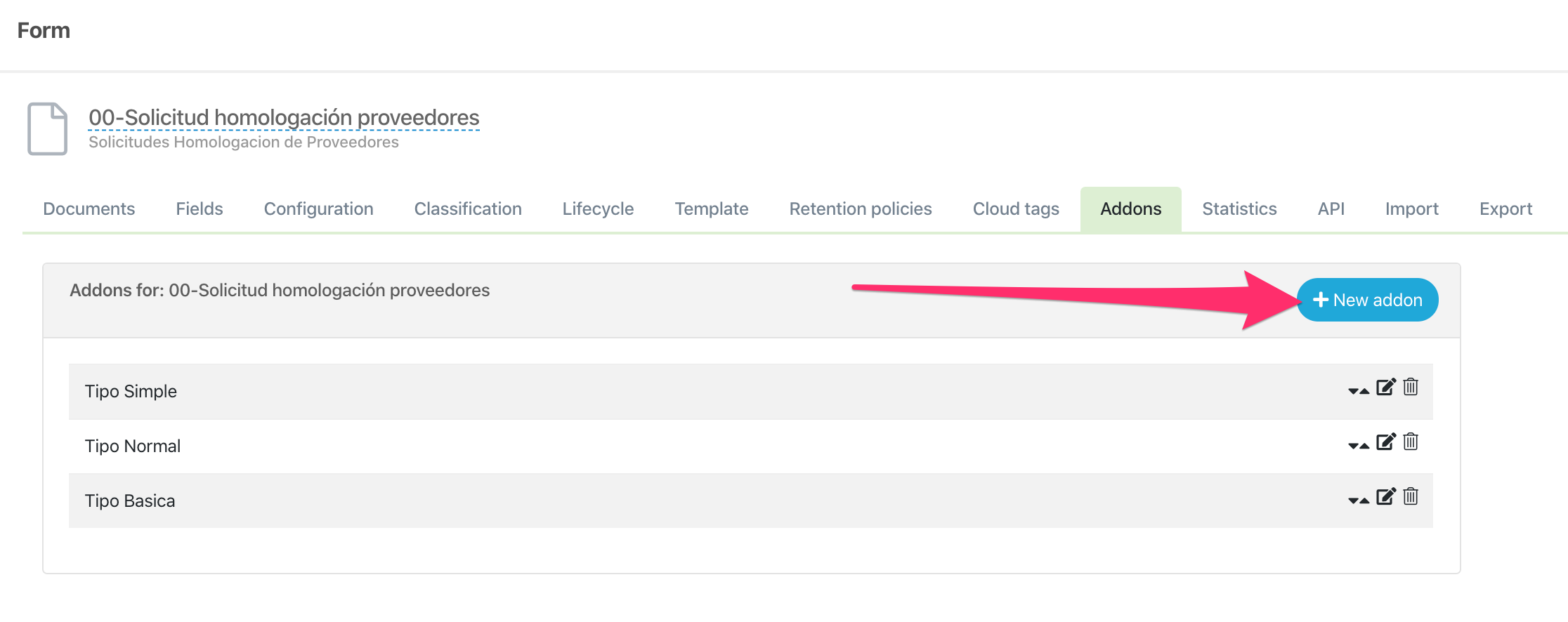Screen dimensions: 1568x622
Task: Open the Lifecycle tab
Action: tap(598, 209)
